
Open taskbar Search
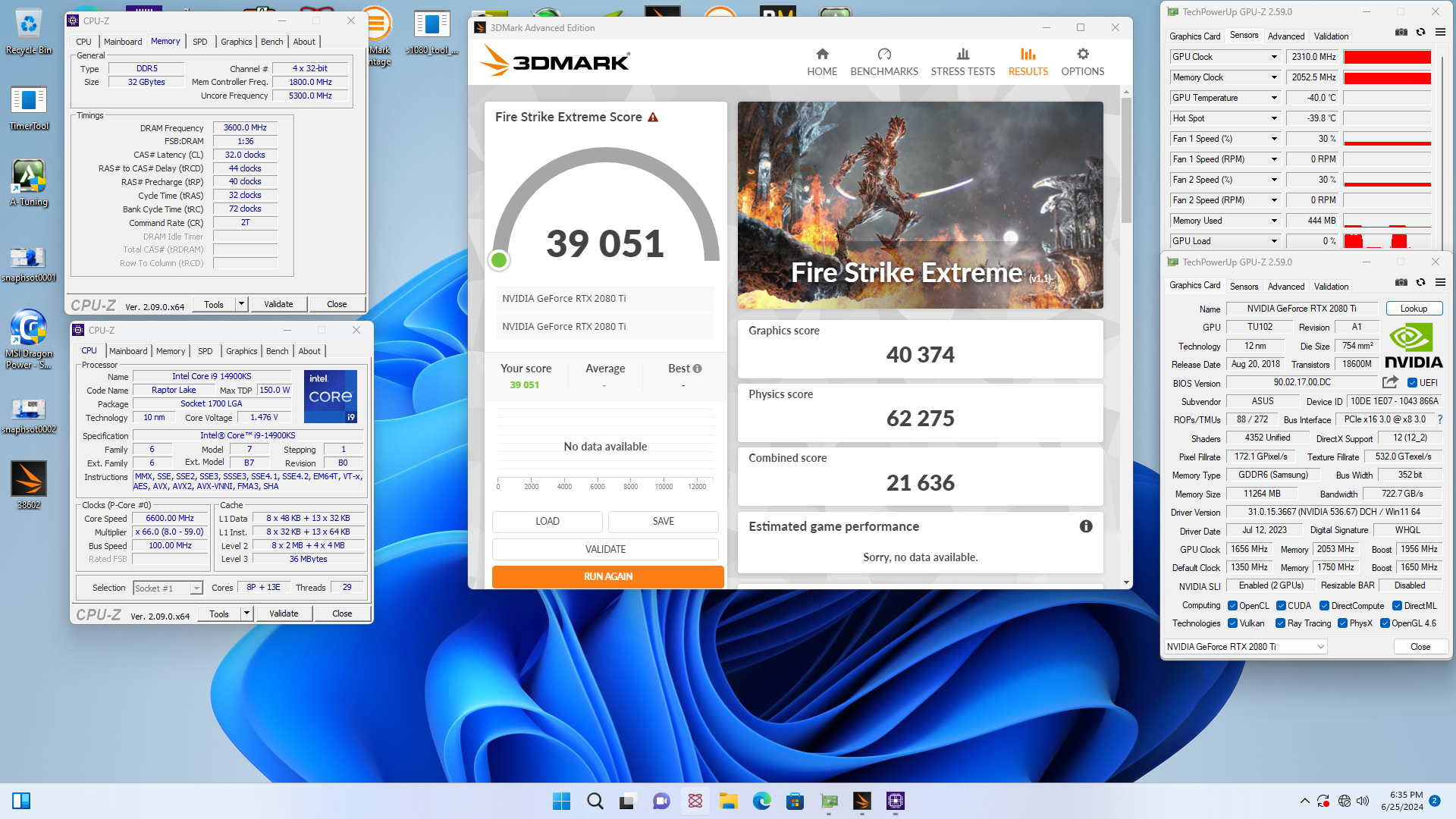[x=595, y=801]
